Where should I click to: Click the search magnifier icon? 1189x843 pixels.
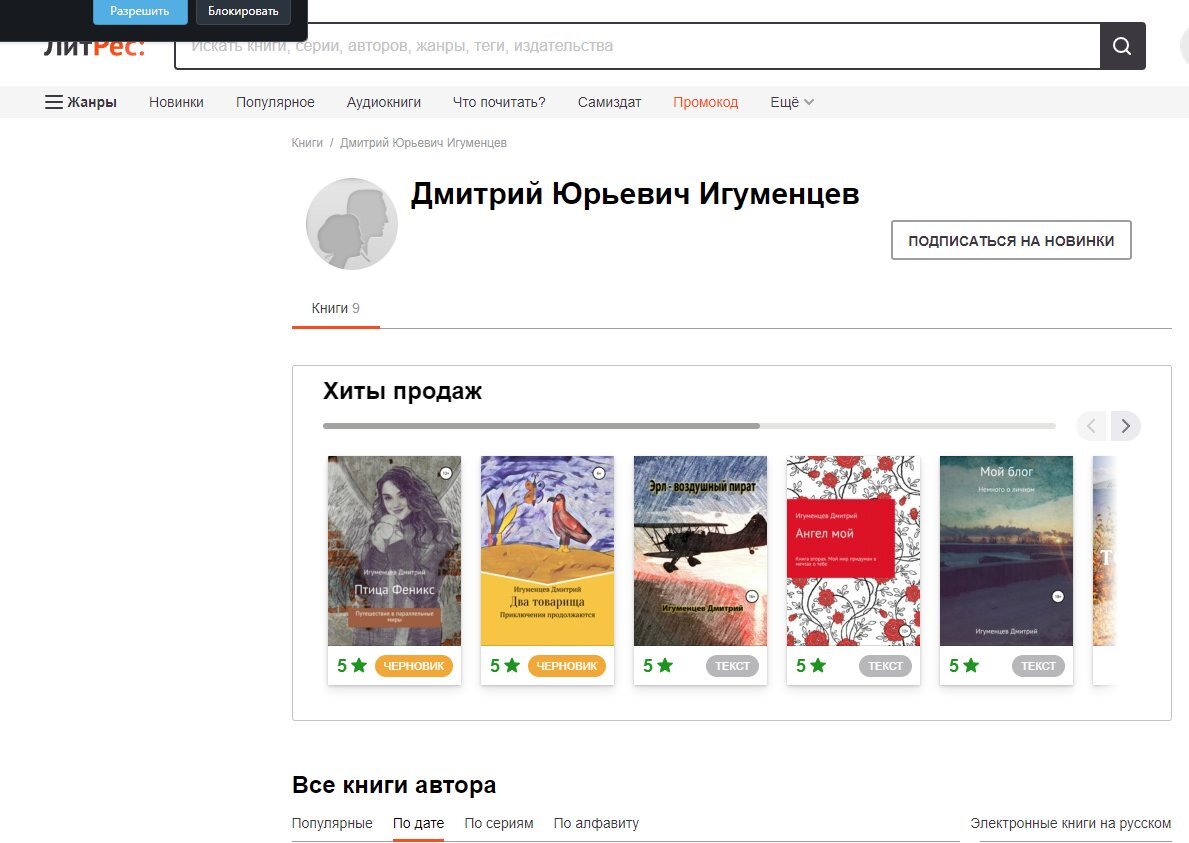(x=1122, y=45)
